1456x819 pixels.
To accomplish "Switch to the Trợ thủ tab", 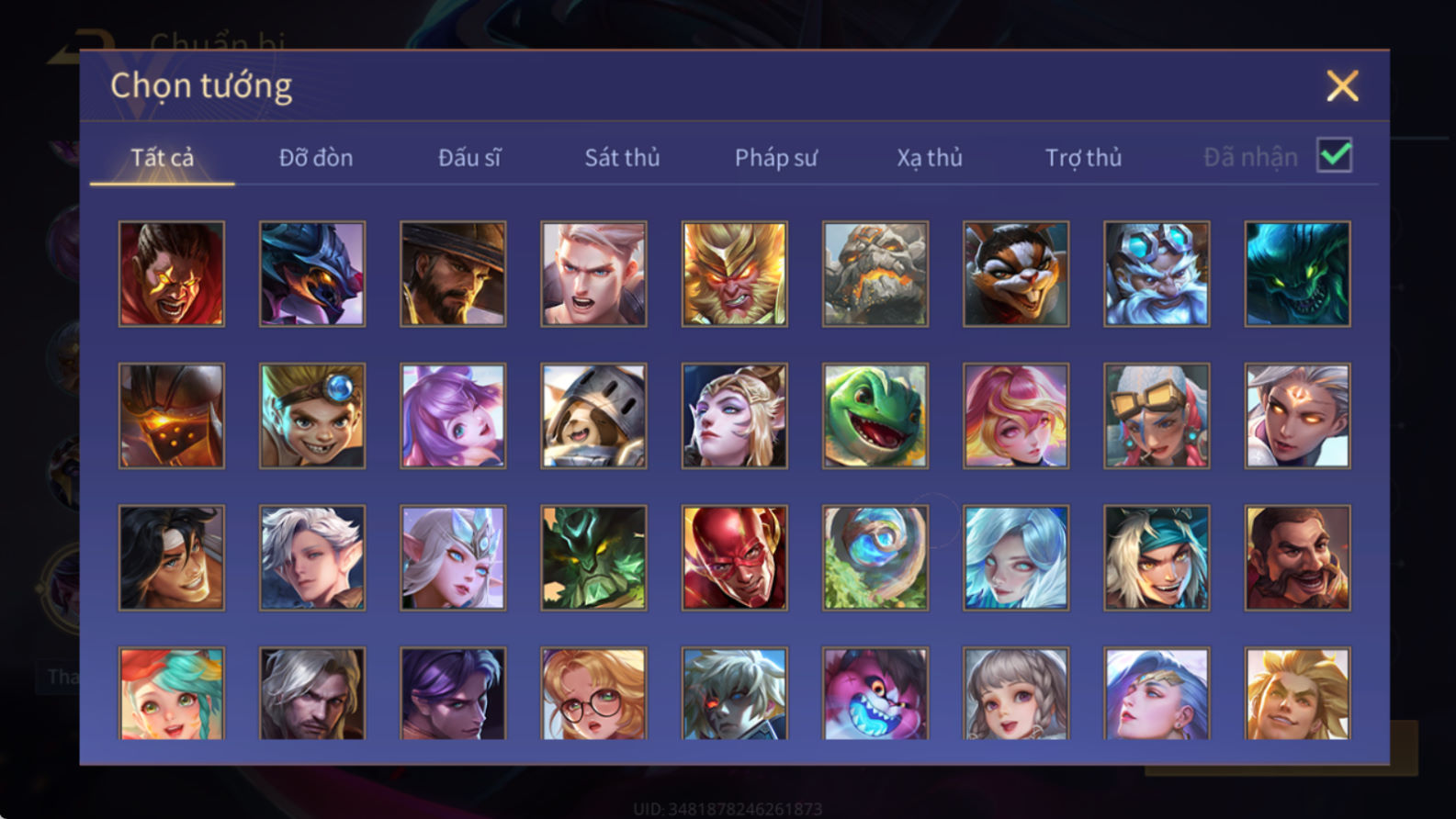I will [1083, 158].
